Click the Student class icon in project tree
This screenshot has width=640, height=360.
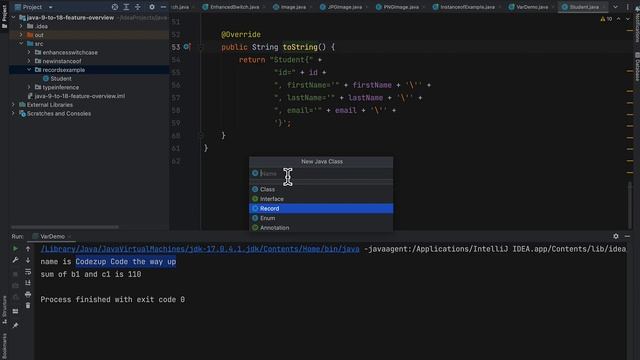click(46, 78)
